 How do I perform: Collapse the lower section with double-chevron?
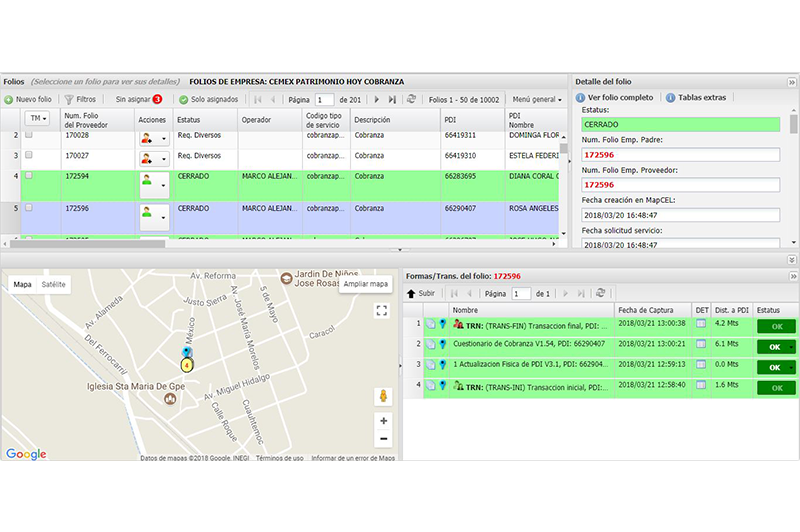tap(792, 260)
